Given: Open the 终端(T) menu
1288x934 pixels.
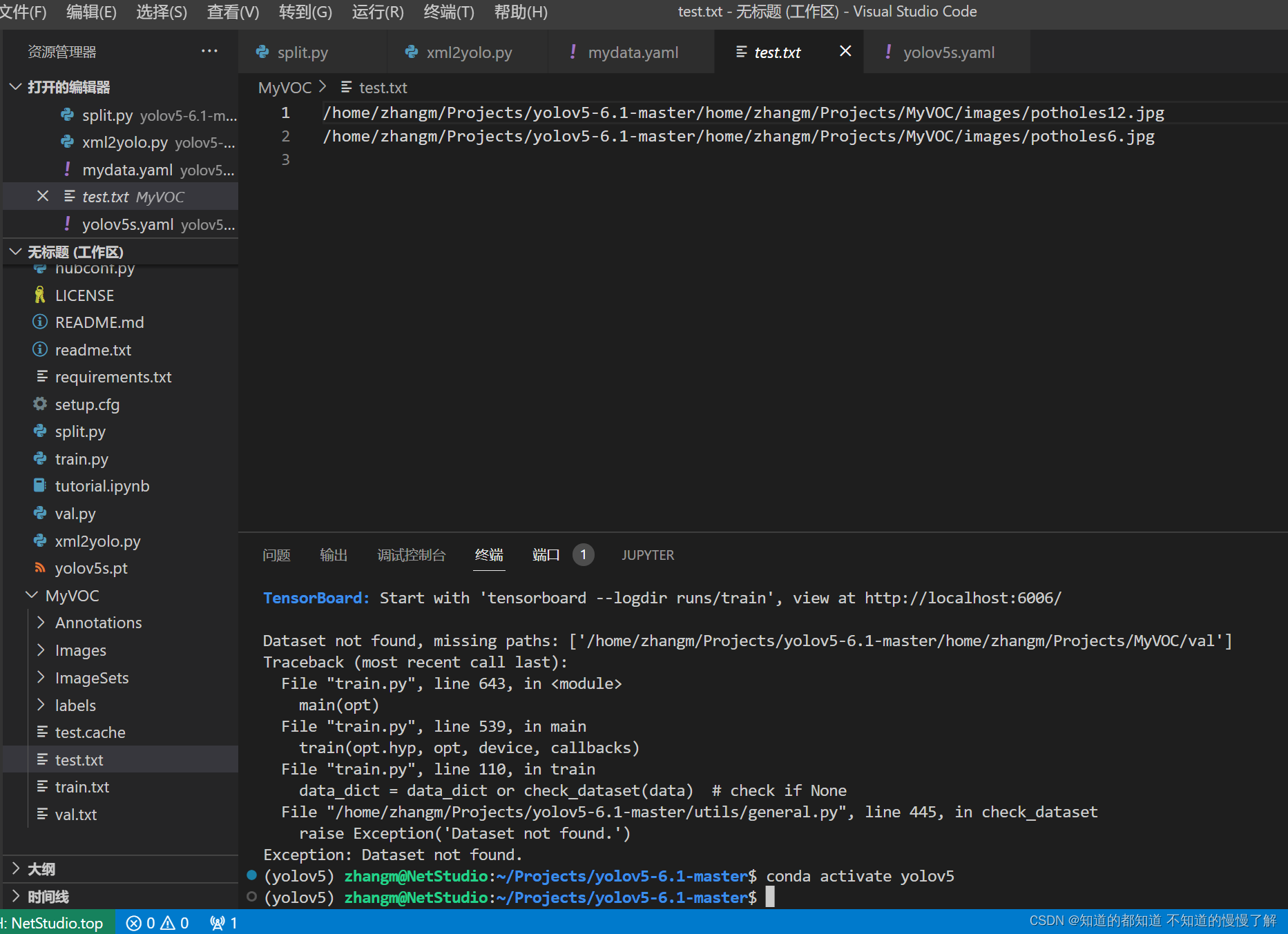Looking at the screenshot, I should coord(449,12).
